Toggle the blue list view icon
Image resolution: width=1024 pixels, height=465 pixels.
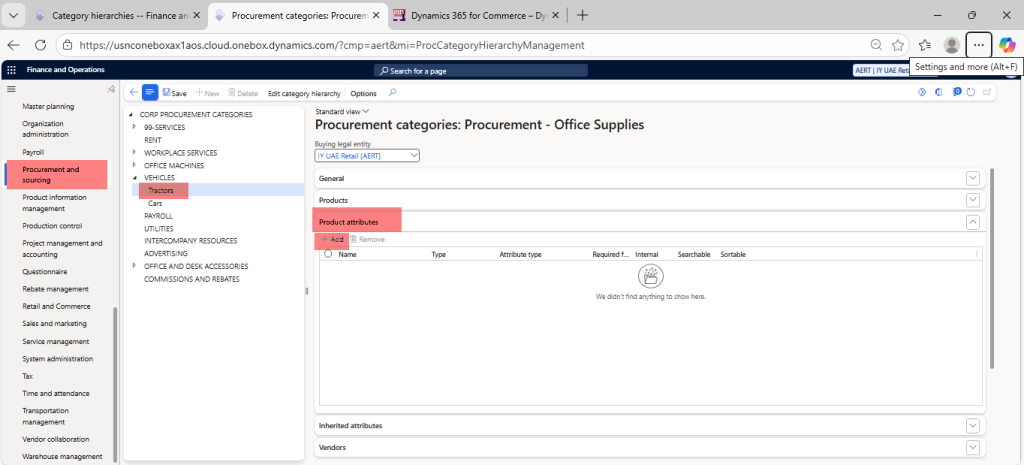point(150,93)
